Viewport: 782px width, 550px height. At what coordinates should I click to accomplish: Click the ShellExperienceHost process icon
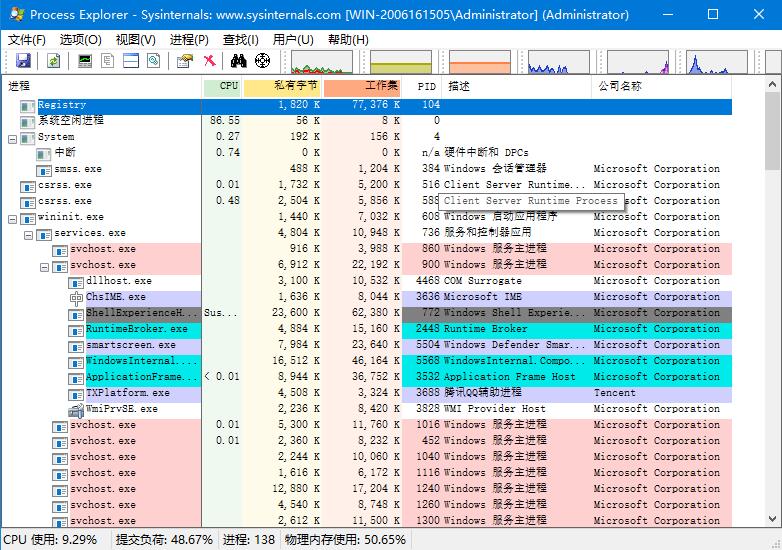(76, 315)
